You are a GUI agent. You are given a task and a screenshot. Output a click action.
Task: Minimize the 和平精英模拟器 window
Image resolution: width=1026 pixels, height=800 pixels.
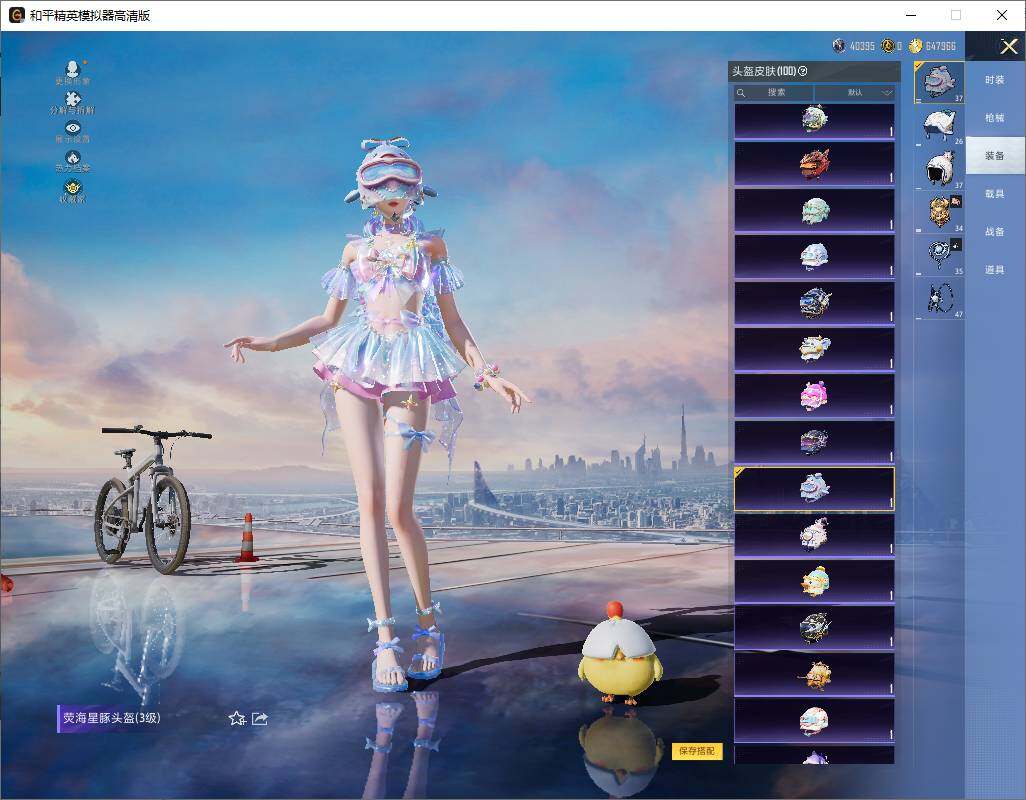click(911, 15)
